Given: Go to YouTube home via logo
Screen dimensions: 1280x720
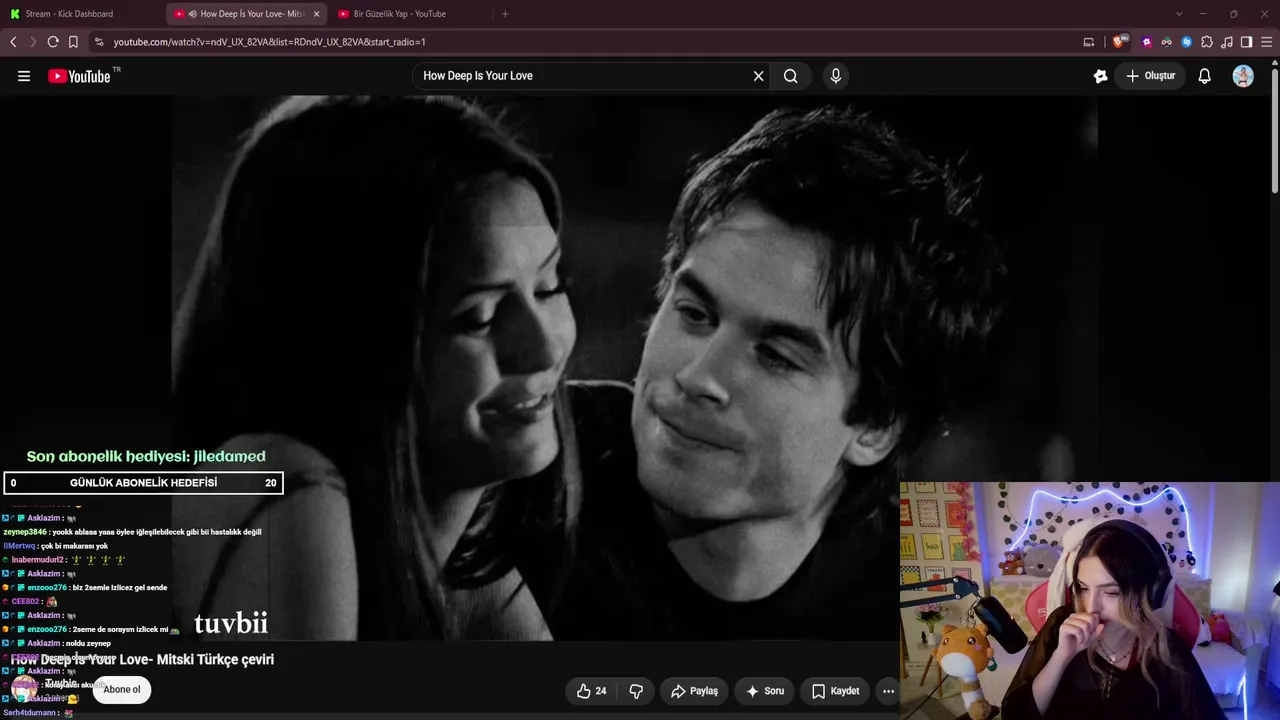Looking at the screenshot, I should click(79, 76).
